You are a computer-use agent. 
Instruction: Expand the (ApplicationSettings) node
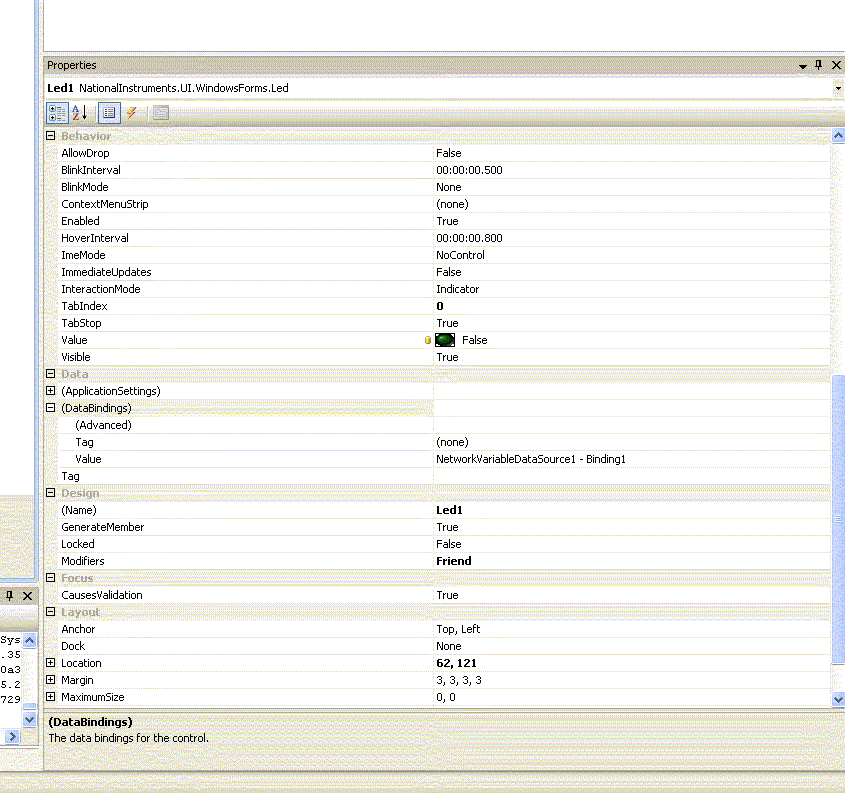(51, 391)
